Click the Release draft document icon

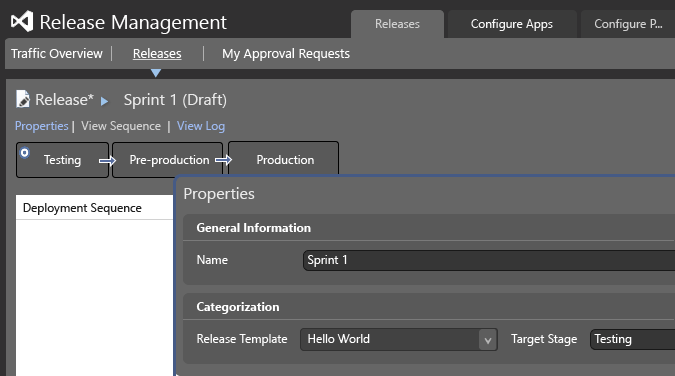click(x=23, y=99)
